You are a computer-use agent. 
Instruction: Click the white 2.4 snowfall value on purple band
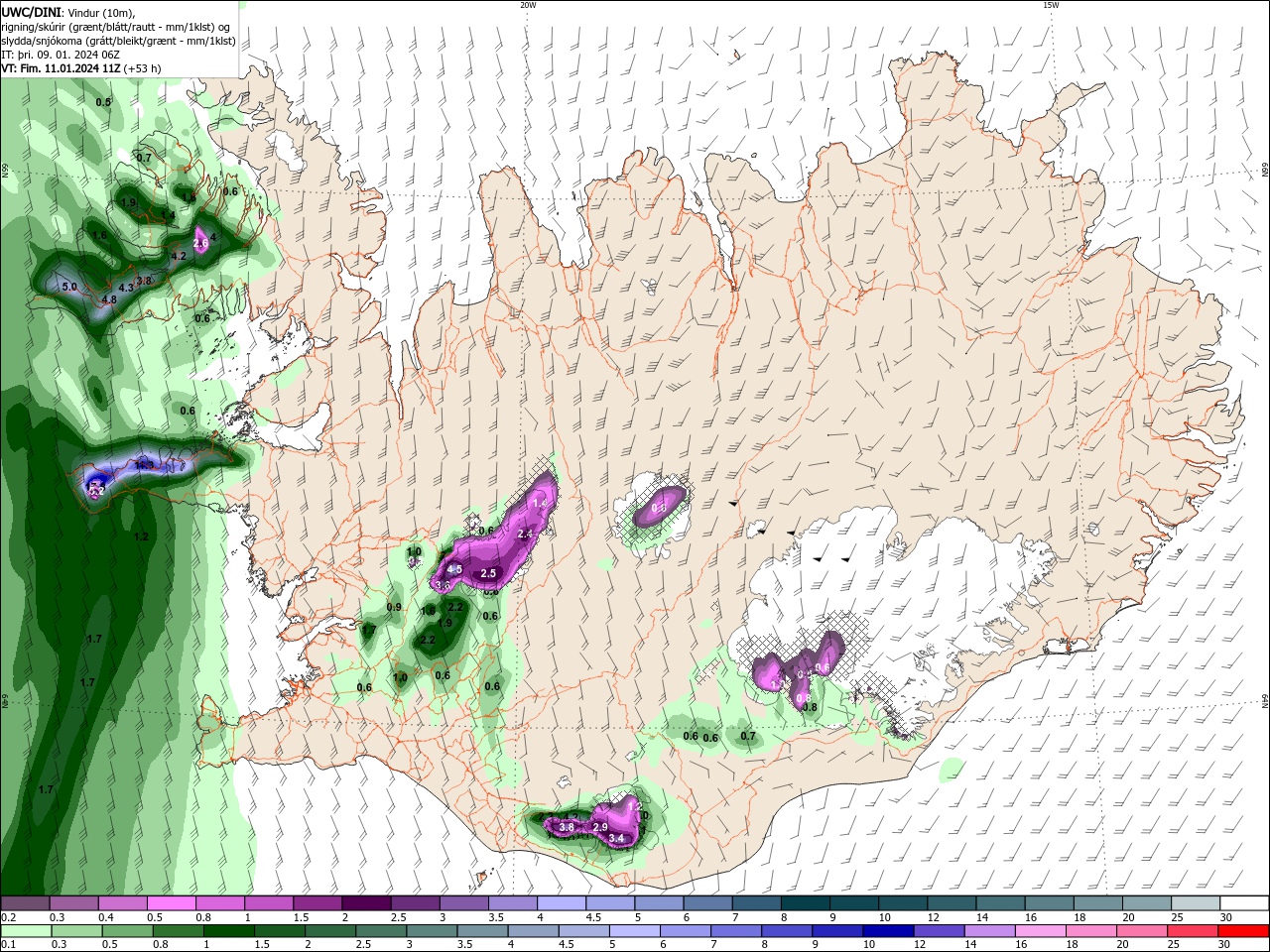pos(526,534)
